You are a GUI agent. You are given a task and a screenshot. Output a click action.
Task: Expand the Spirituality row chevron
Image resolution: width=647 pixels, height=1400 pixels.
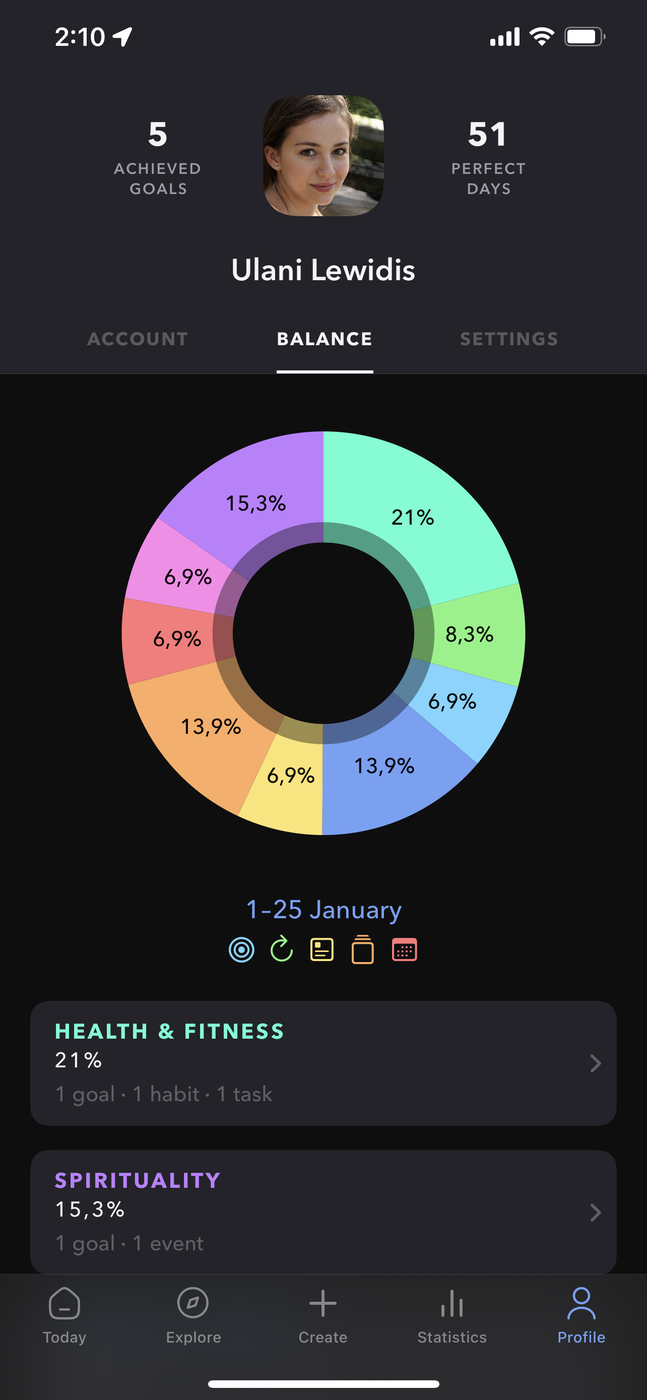(595, 1212)
